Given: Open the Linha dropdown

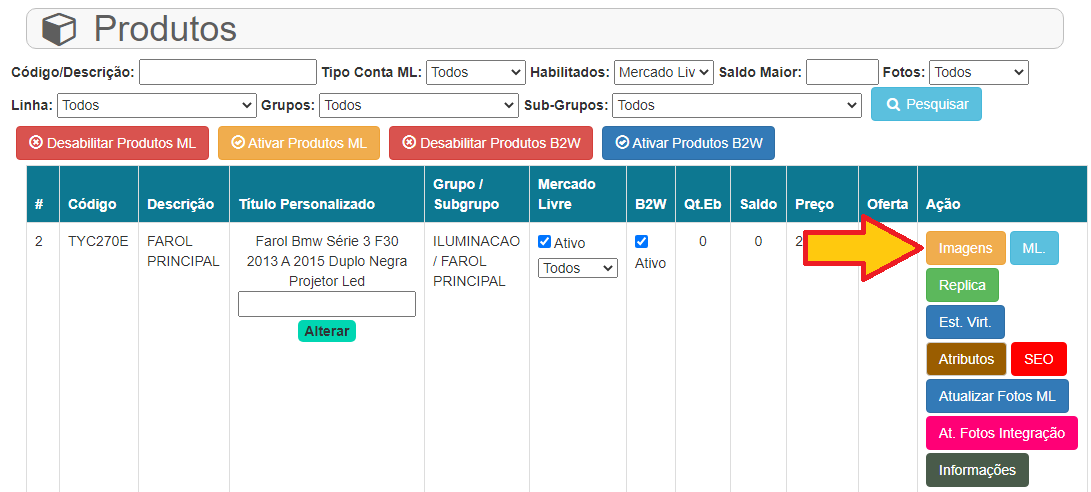Looking at the screenshot, I should (x=157, y=105).
